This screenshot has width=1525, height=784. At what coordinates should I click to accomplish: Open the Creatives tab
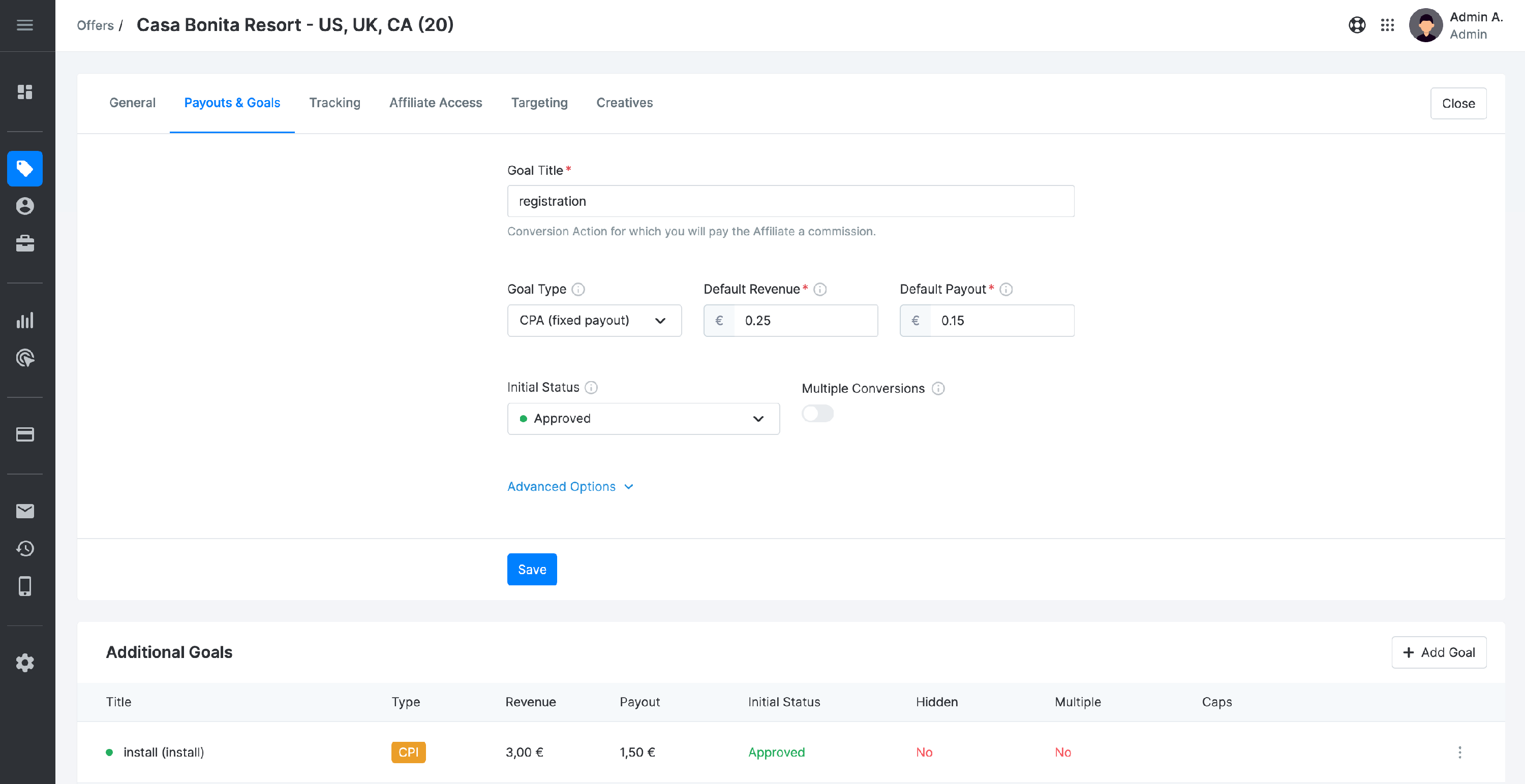pos(625,103)
